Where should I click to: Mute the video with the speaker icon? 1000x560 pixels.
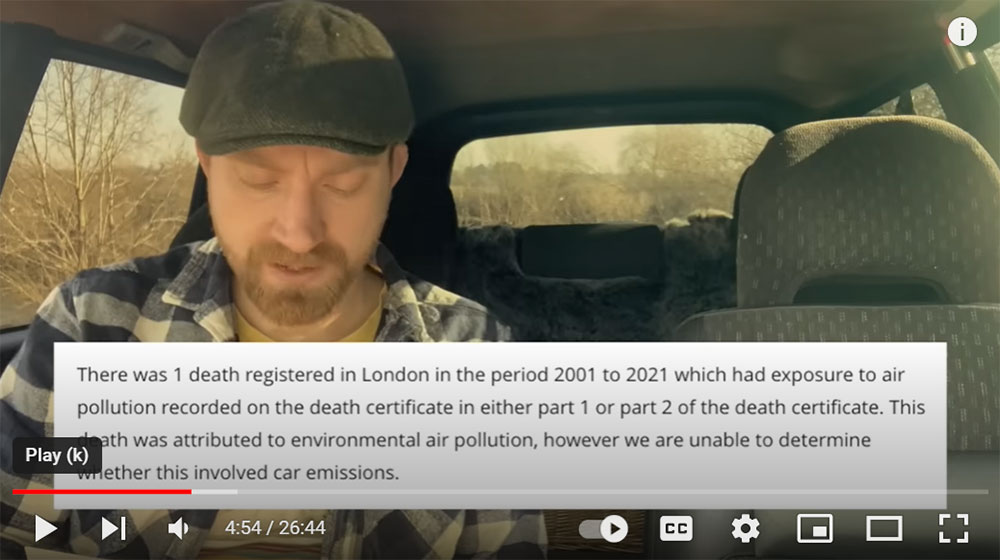pos(178,529)
